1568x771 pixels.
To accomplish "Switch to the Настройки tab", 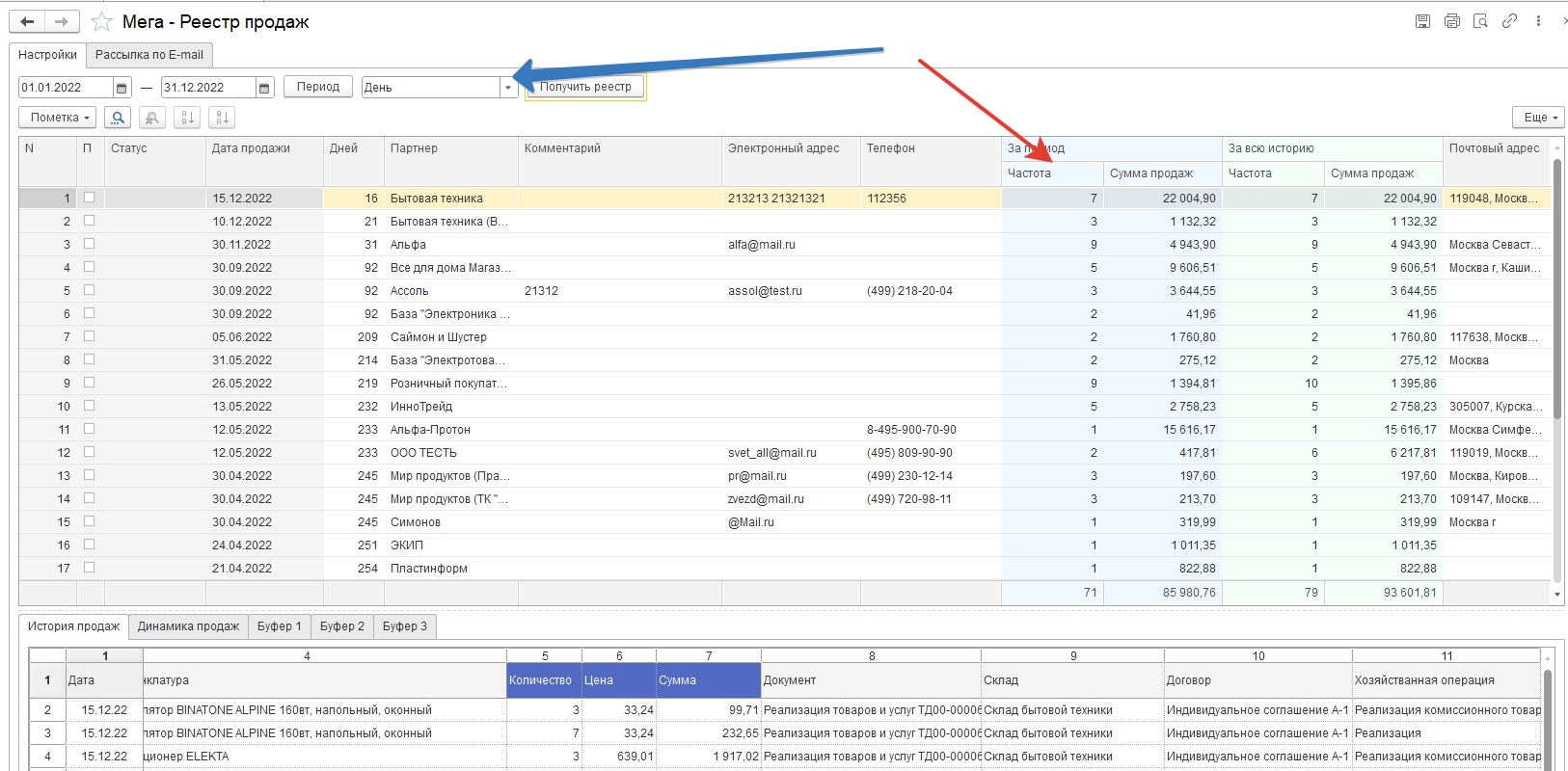I will click(47, 55).
